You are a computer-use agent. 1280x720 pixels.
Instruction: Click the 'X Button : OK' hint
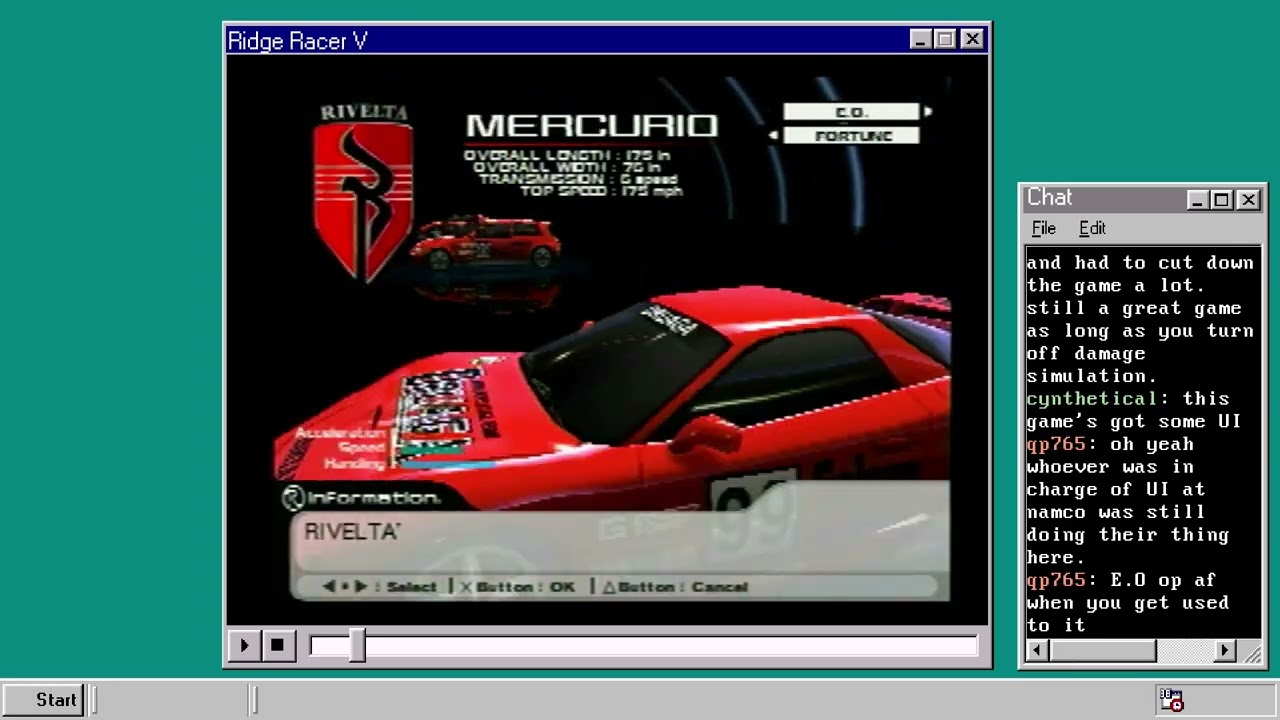click(x=518, y=587)
